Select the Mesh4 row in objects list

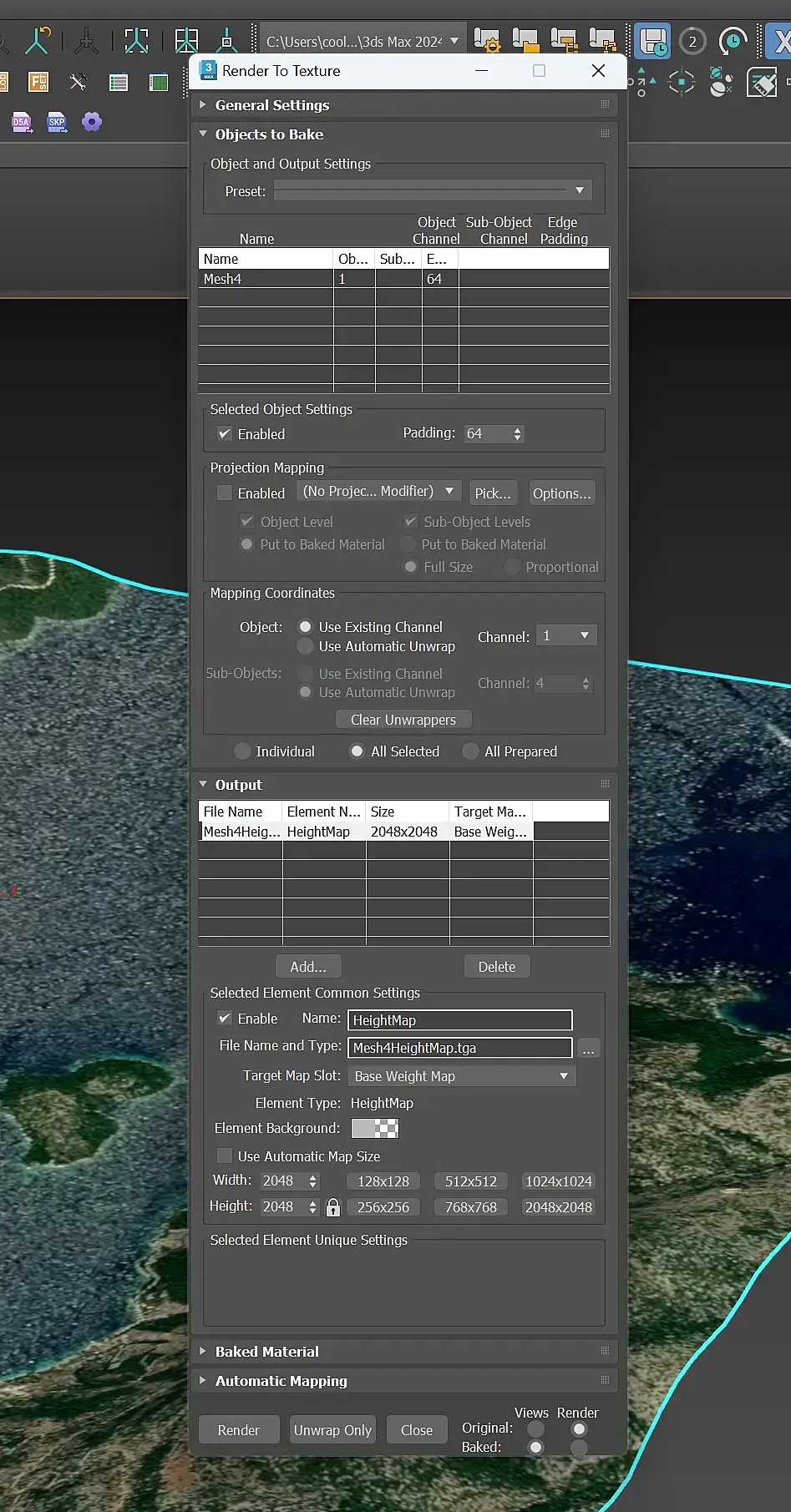[x=404, y=279]
